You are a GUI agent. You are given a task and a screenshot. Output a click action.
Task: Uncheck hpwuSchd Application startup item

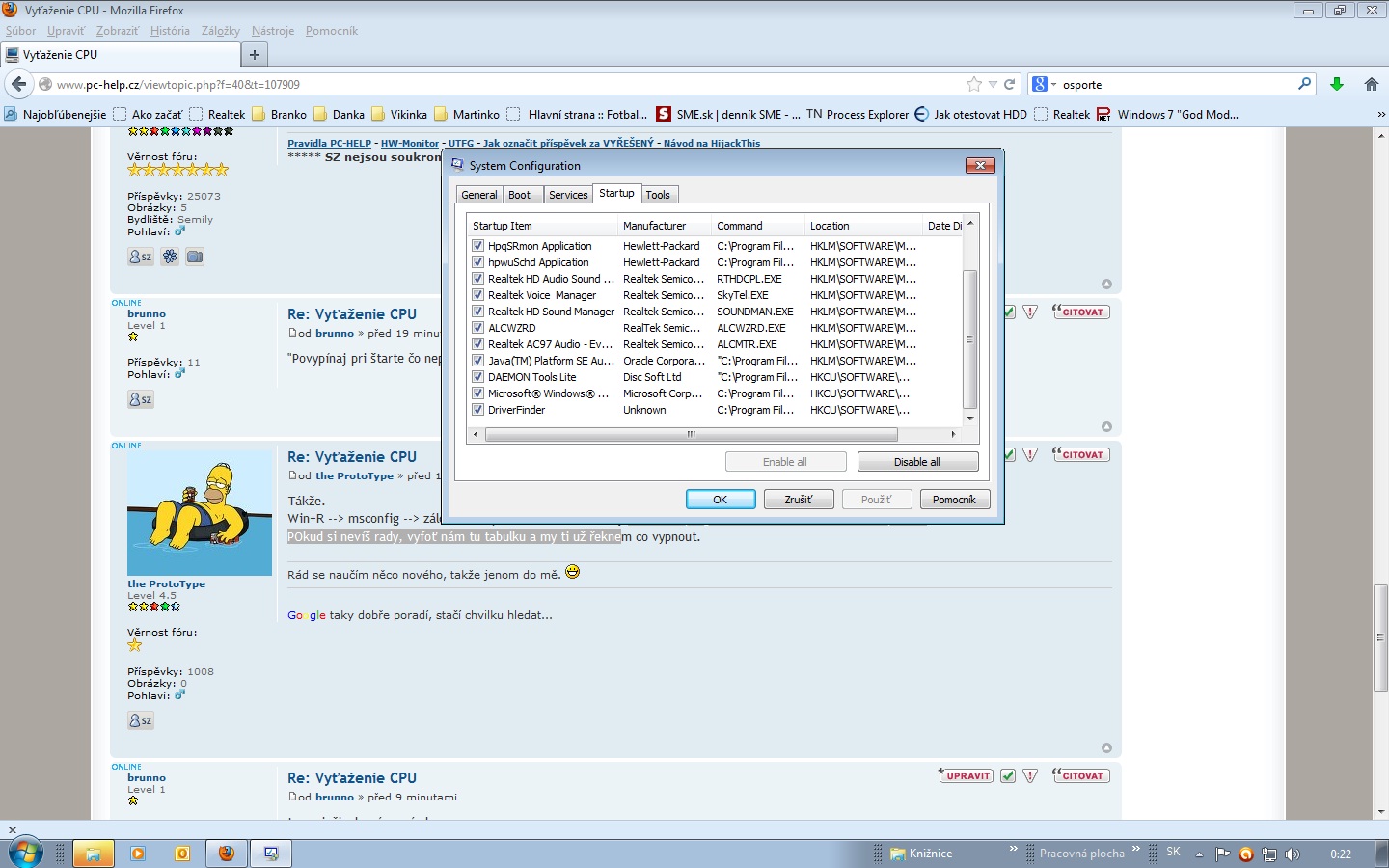pyautogui.click(x=477, y=262)
